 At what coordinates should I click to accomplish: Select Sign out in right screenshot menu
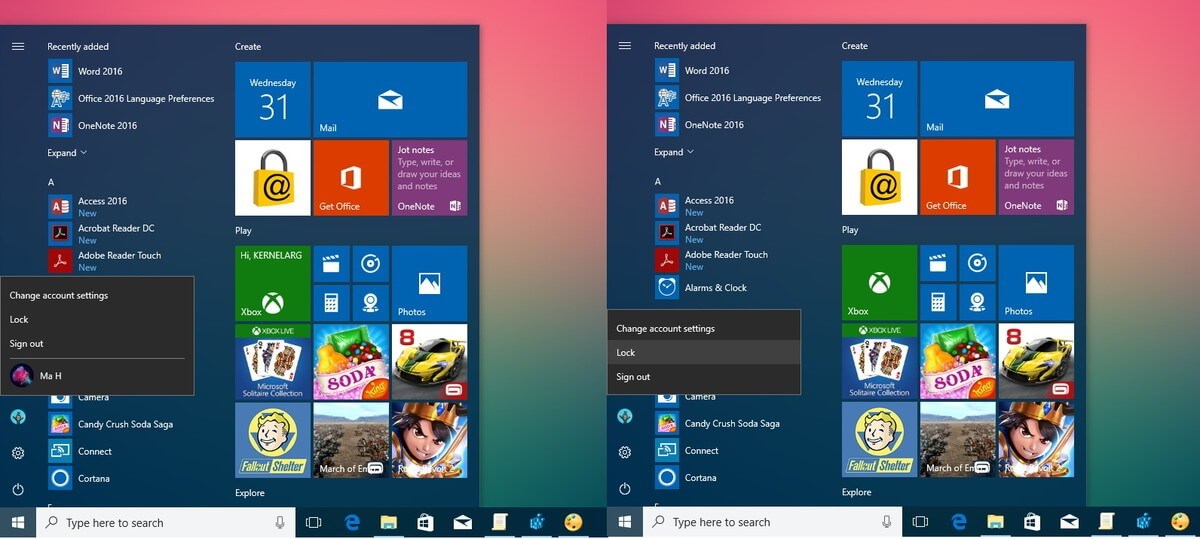[x=704, y=376]
